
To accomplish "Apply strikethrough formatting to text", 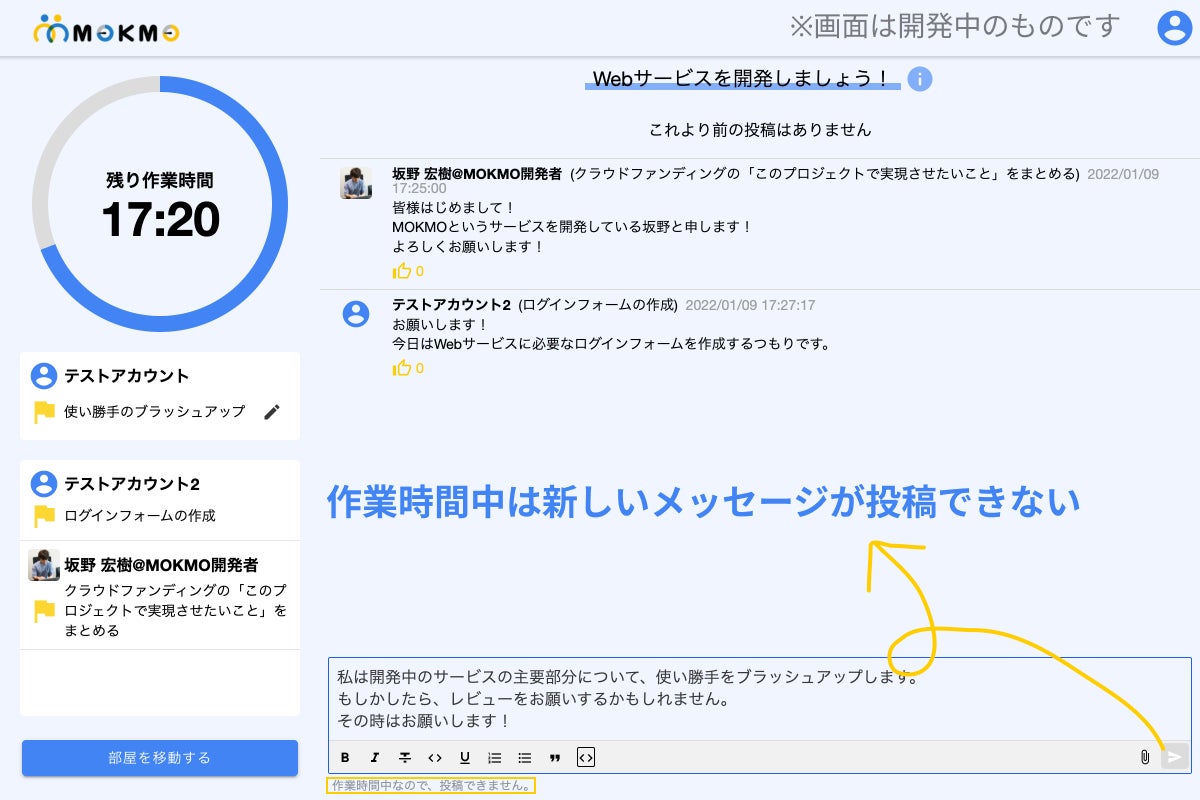I will (x=405, y=757).
